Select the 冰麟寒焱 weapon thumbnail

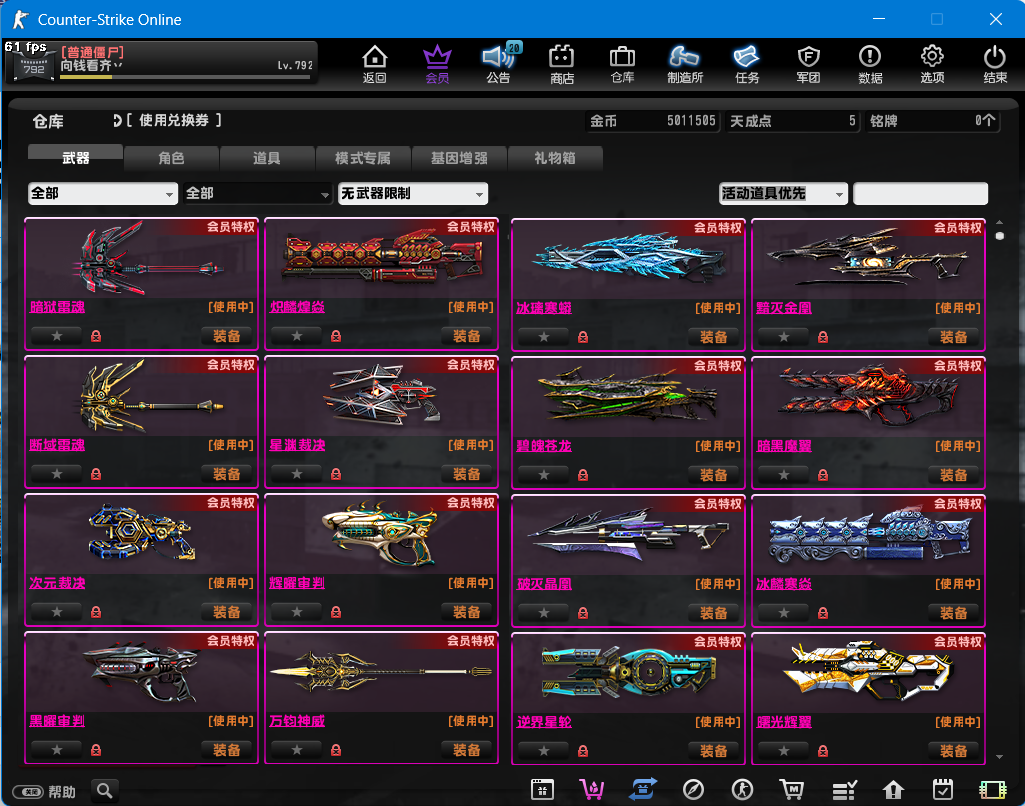[868, 537]
